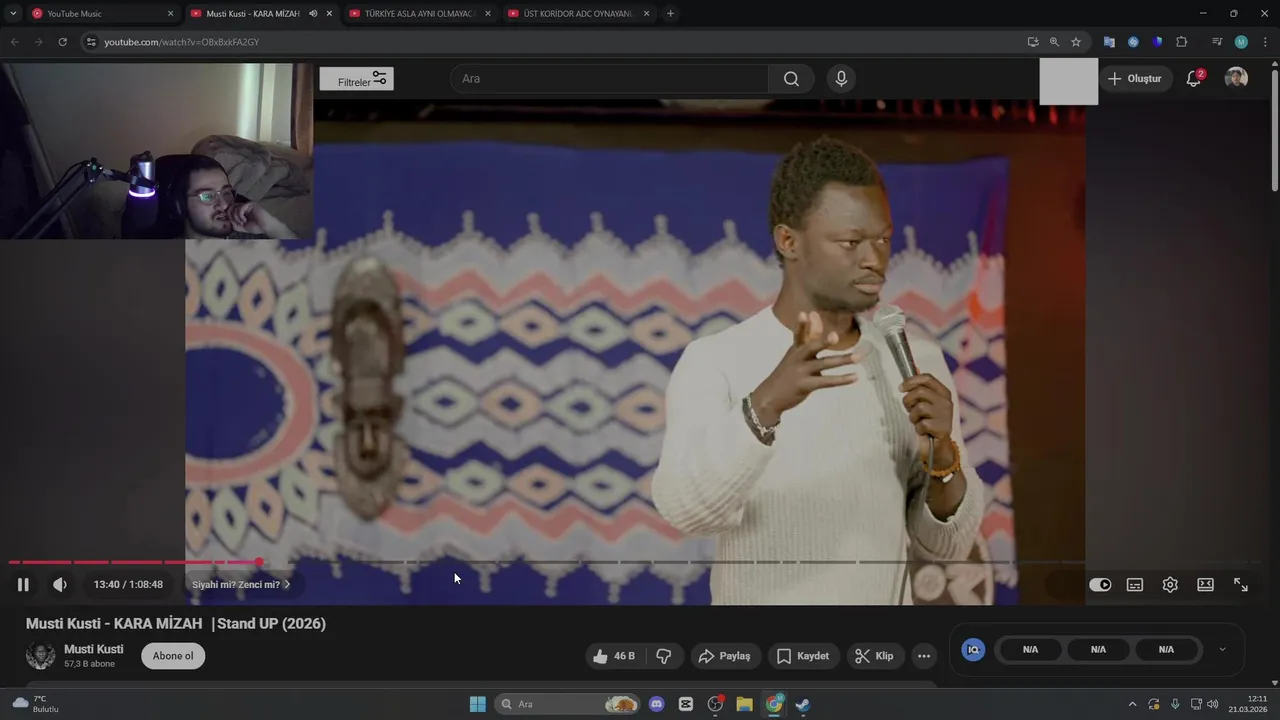This screenshot has width=1280, height=720.
Task: Open Discord from the taskbar
Action: tap(656, 704)
